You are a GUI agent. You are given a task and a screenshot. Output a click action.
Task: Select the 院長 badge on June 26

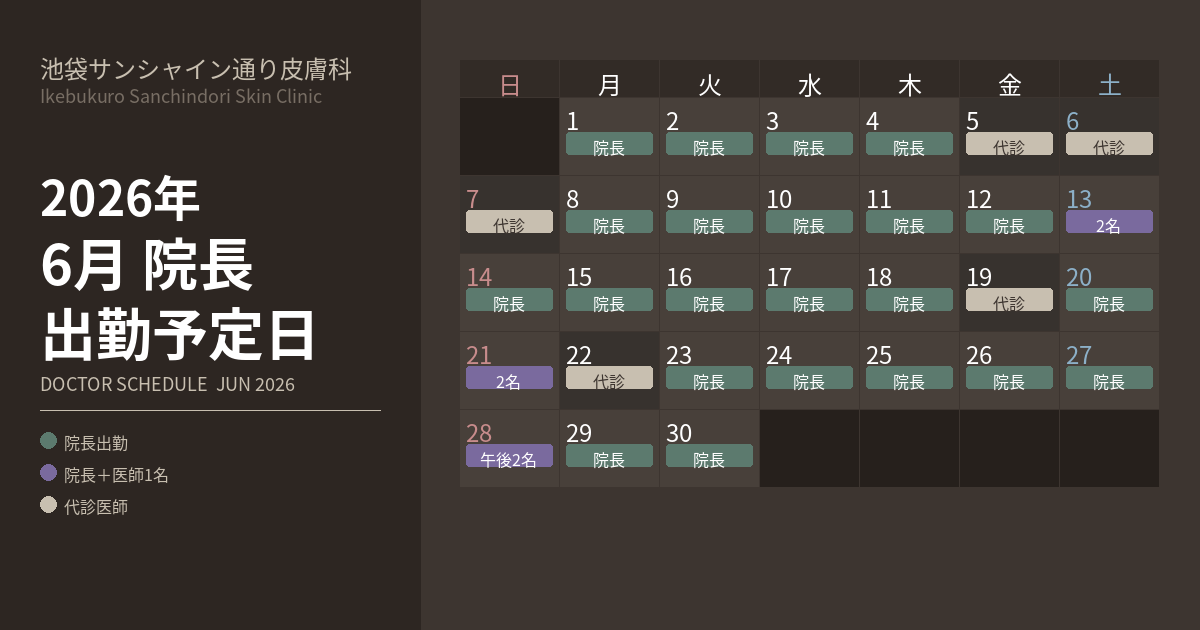click(x=1009, y=378)
